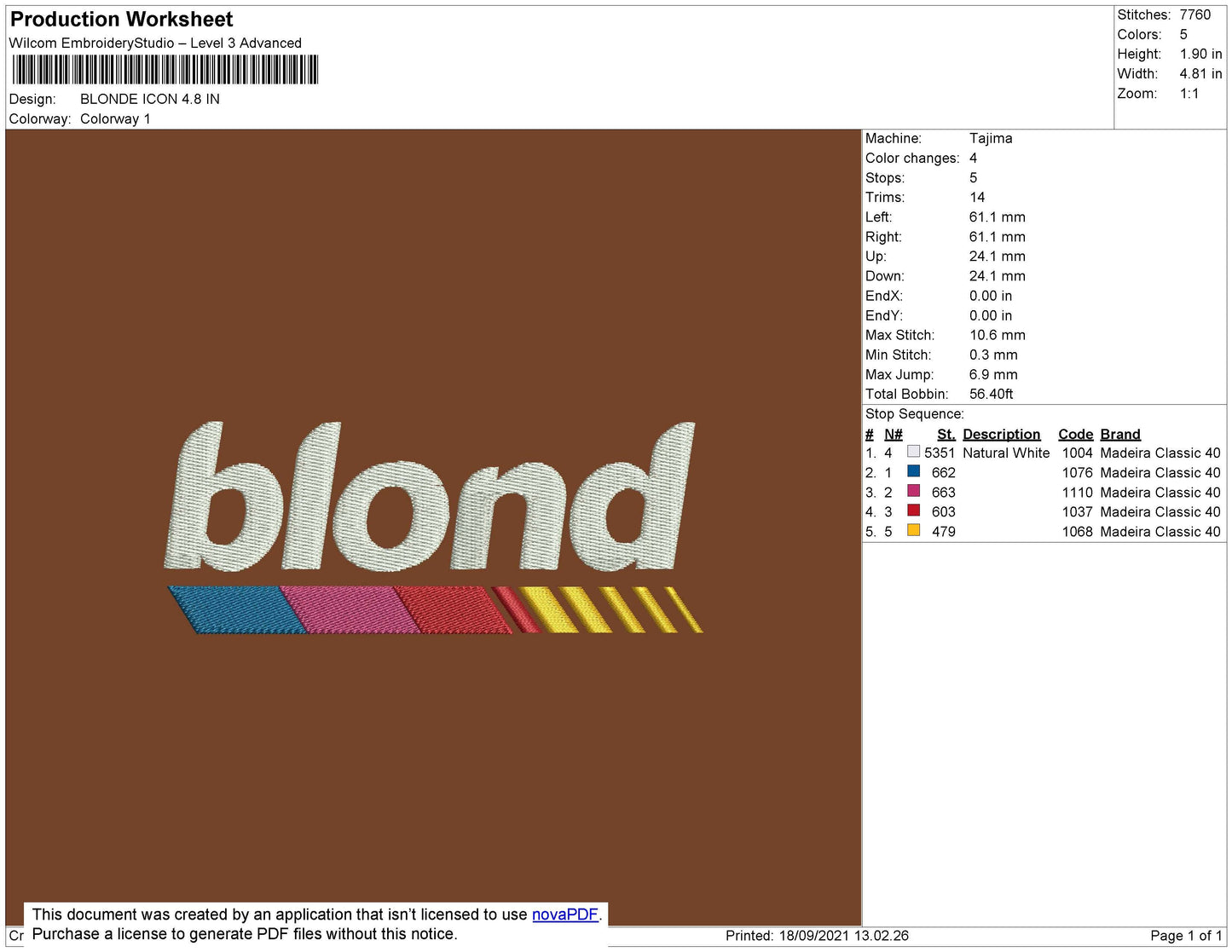The width and height of the screenshot is (1232, 952).
Task: Select the red thread swatch 603
Action: pyautogui.click(x=914, y=511)
